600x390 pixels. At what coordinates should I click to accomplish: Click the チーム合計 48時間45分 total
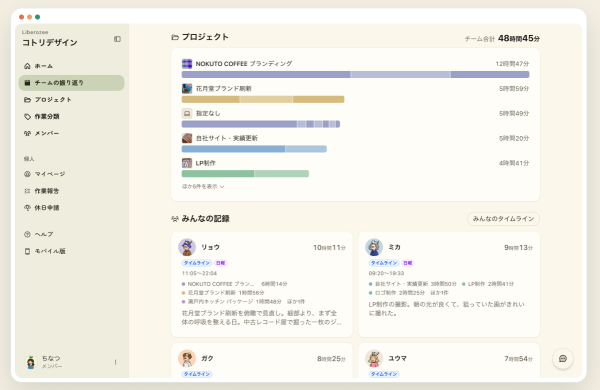[x=502, y=39]
